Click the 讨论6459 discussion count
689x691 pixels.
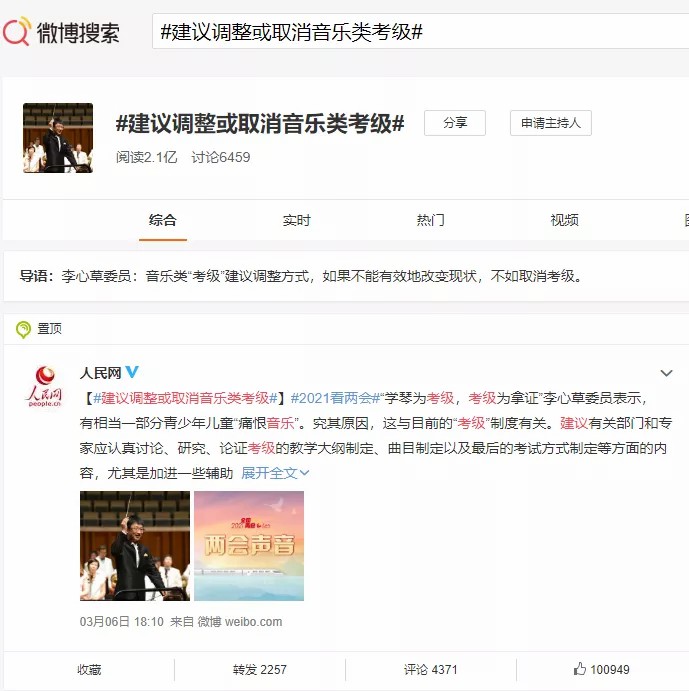pyautogui.click(x=220, y=157)
